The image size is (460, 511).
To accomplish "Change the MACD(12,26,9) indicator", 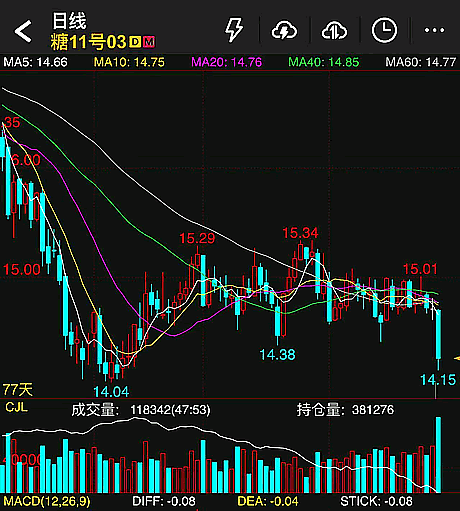I will click(x=47, y=501).
